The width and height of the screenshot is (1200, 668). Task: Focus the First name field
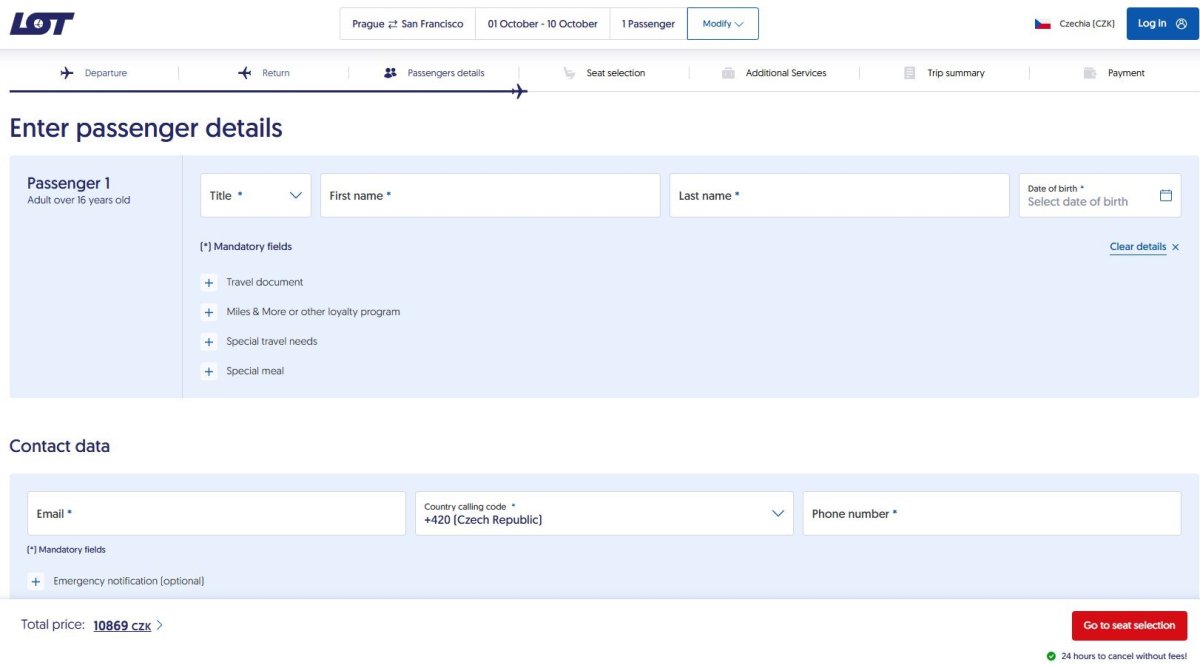pos(490,196)
